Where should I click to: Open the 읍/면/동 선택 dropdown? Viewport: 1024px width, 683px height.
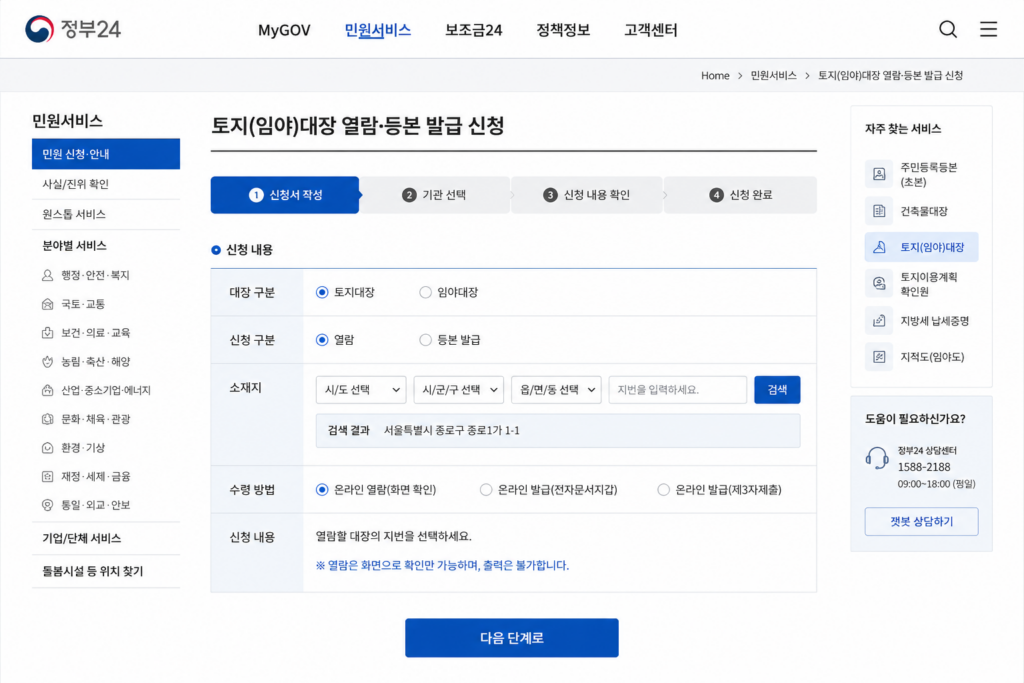coord(556,390)
